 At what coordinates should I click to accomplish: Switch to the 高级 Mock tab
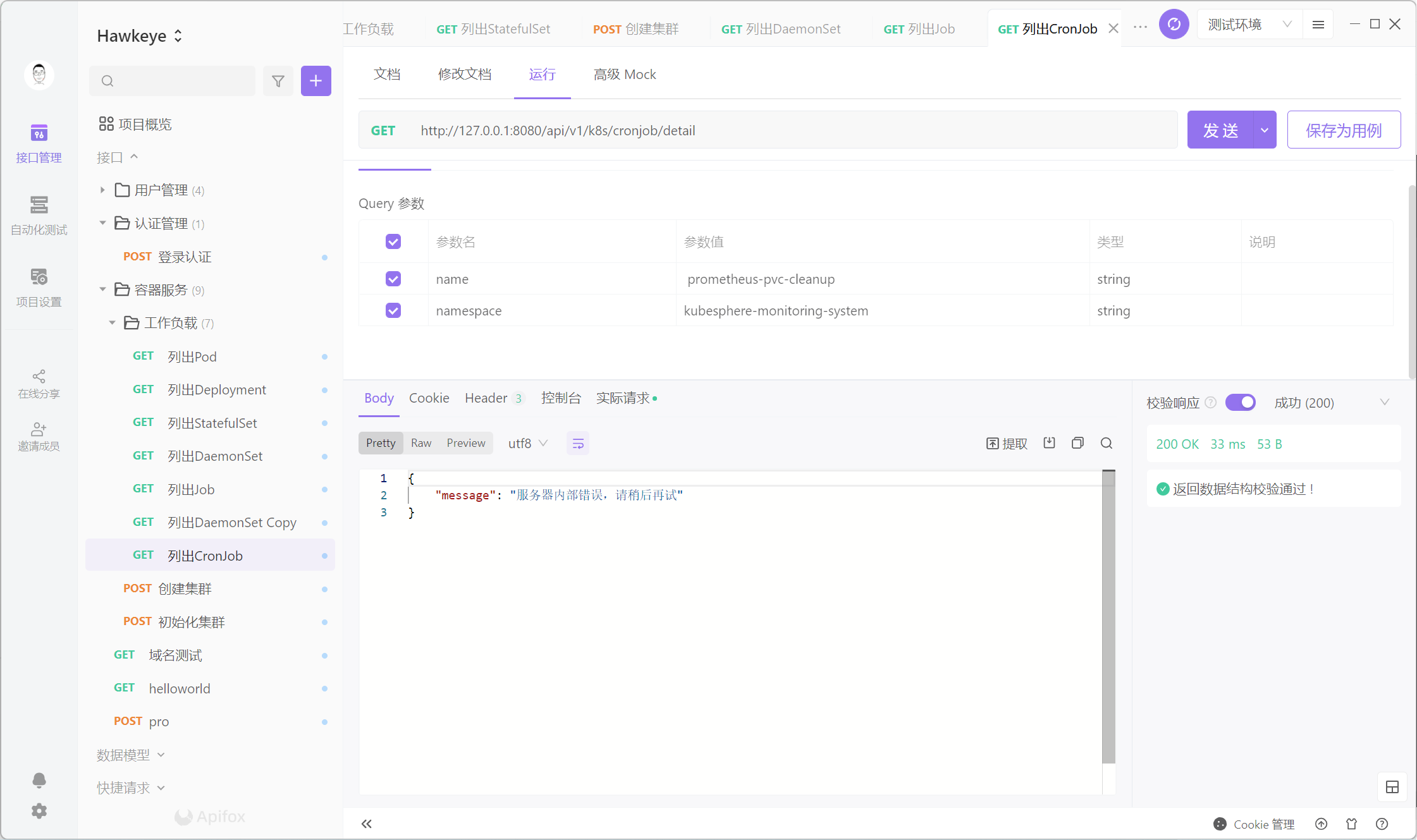[x=625, y=75]
